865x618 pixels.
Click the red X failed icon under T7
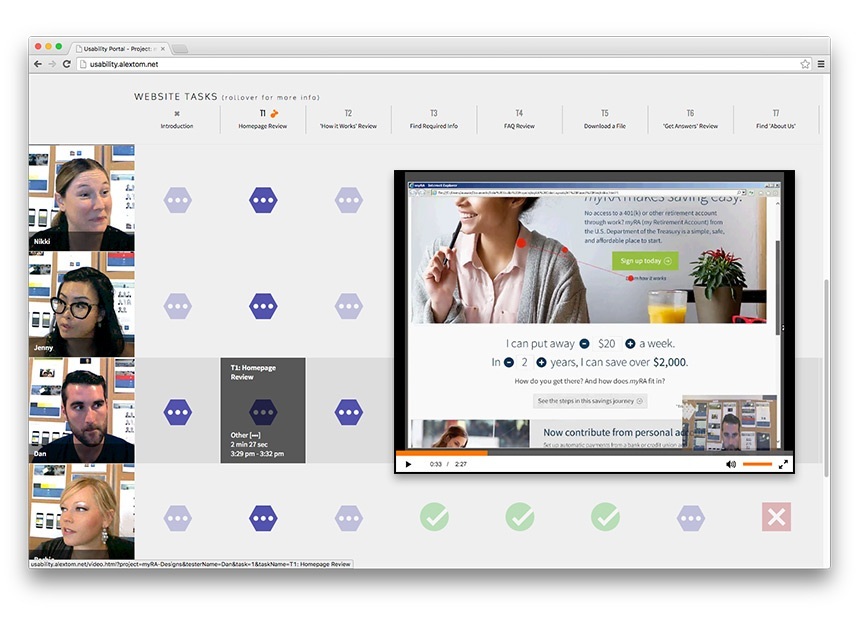coord(776,517)
